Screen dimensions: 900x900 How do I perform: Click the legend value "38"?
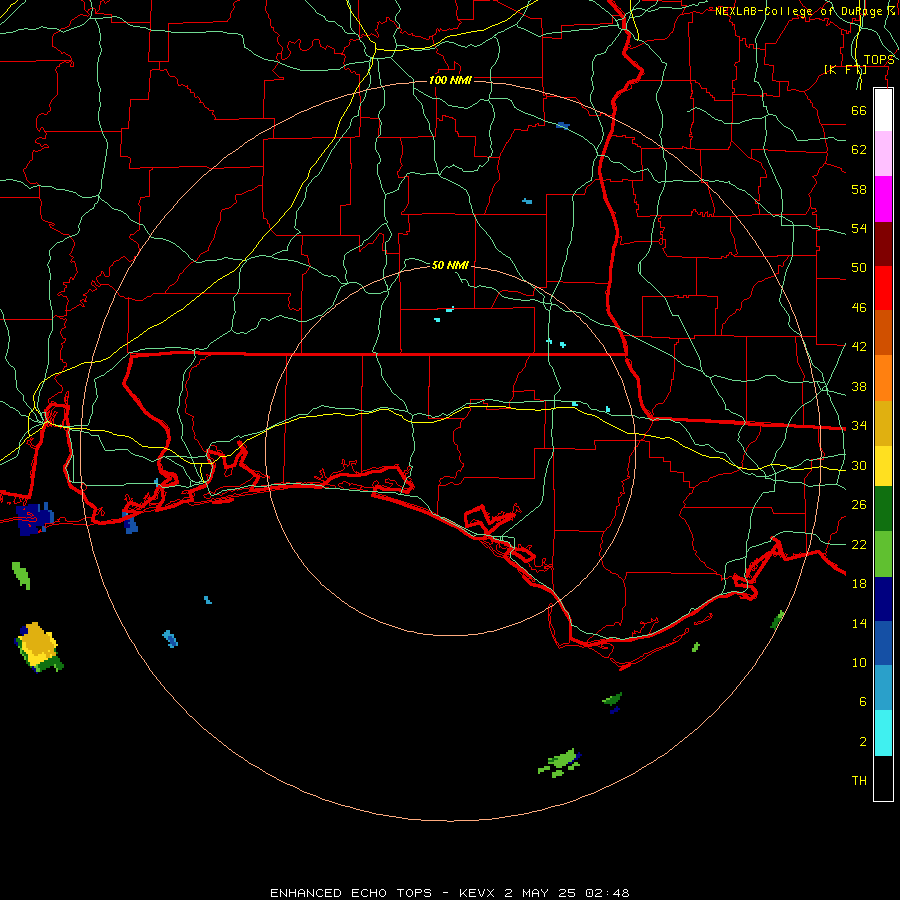[859, 387]
